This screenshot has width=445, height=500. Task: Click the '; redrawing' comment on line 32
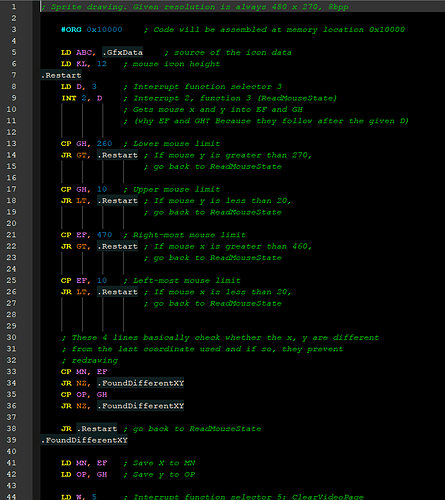pos(89,361)
